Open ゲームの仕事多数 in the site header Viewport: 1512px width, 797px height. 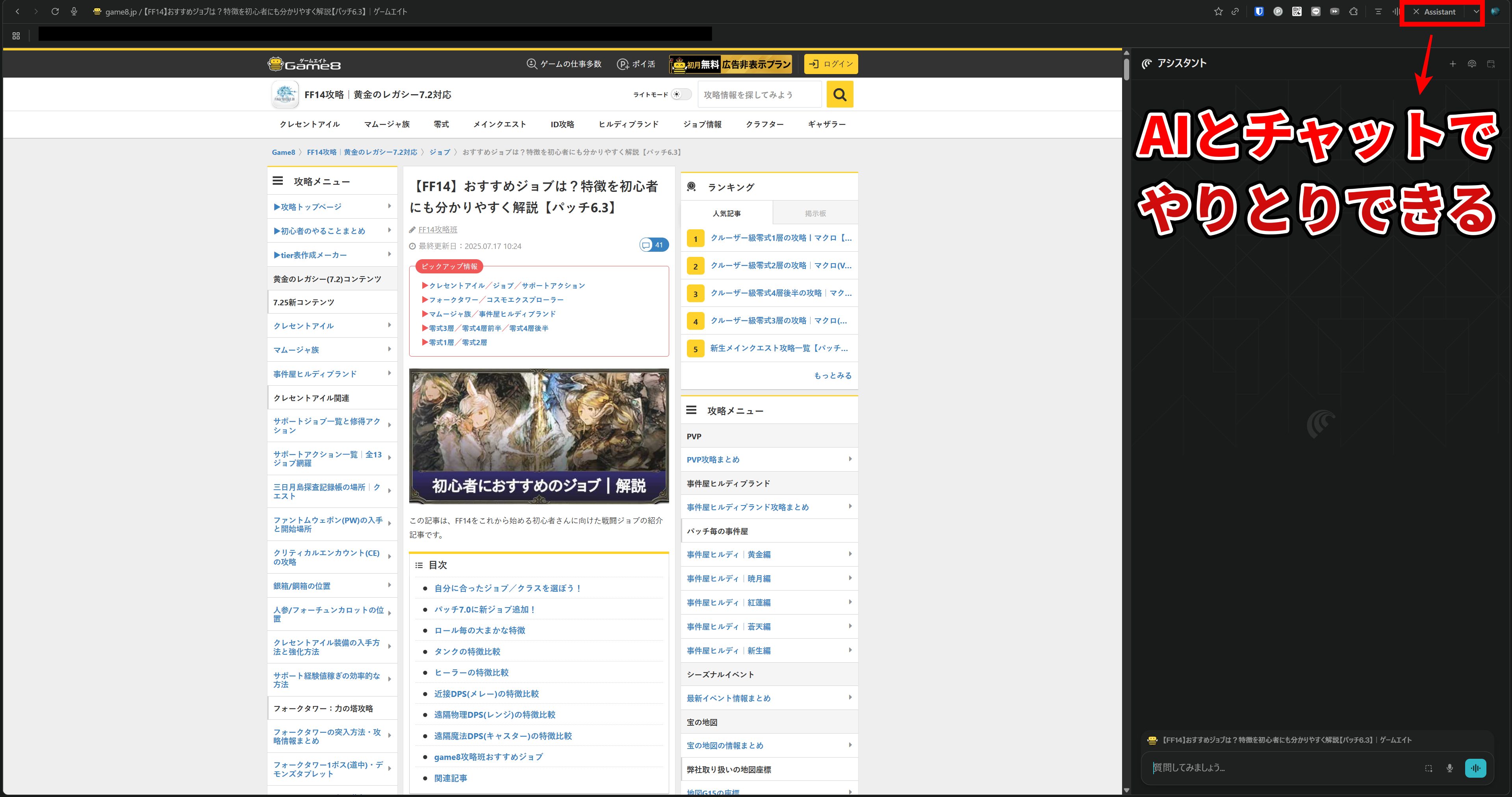pos(564,63)
